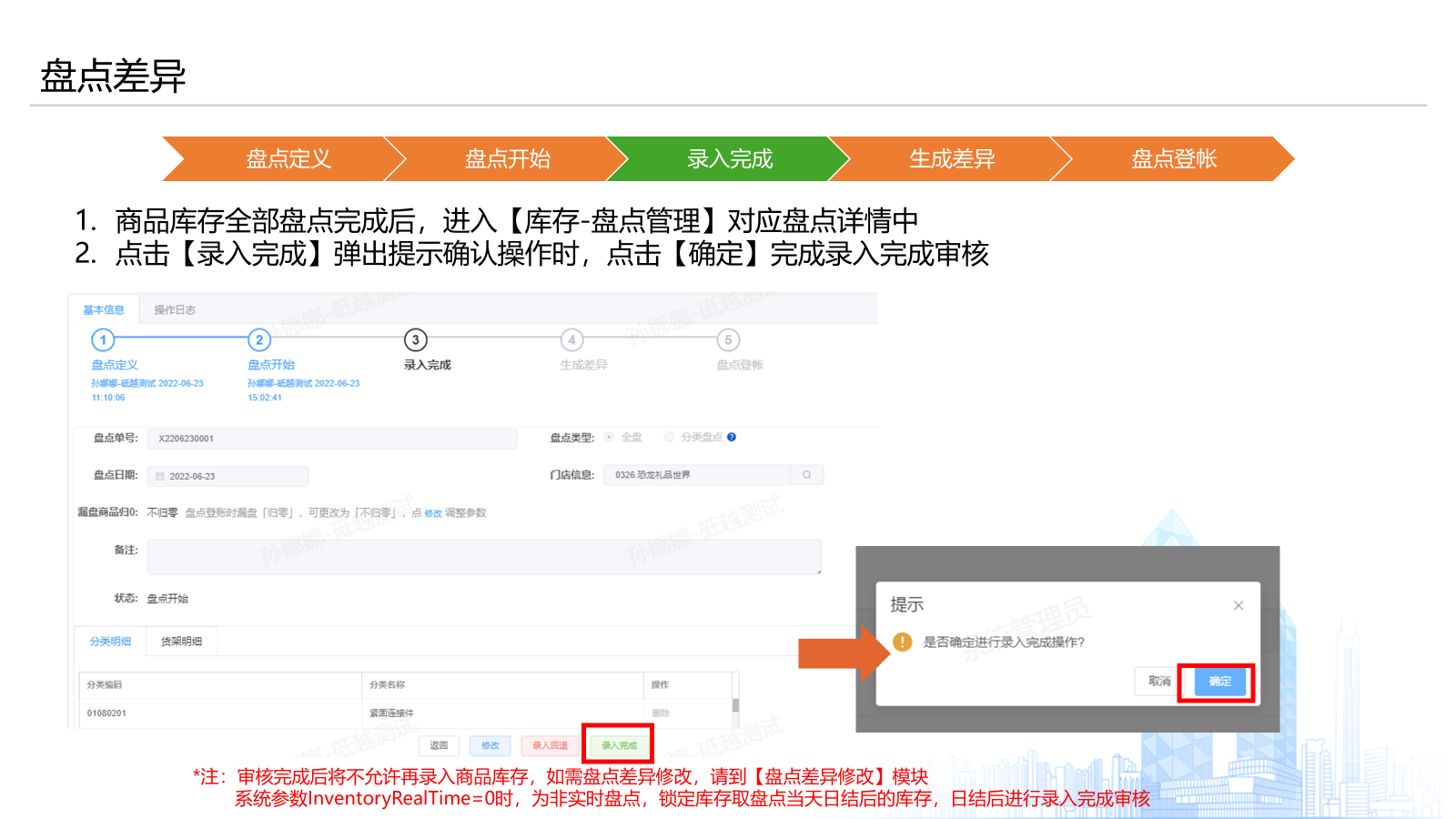
Task: Click 删除 in the 01080201 row
Action: [x=661, y=713]
